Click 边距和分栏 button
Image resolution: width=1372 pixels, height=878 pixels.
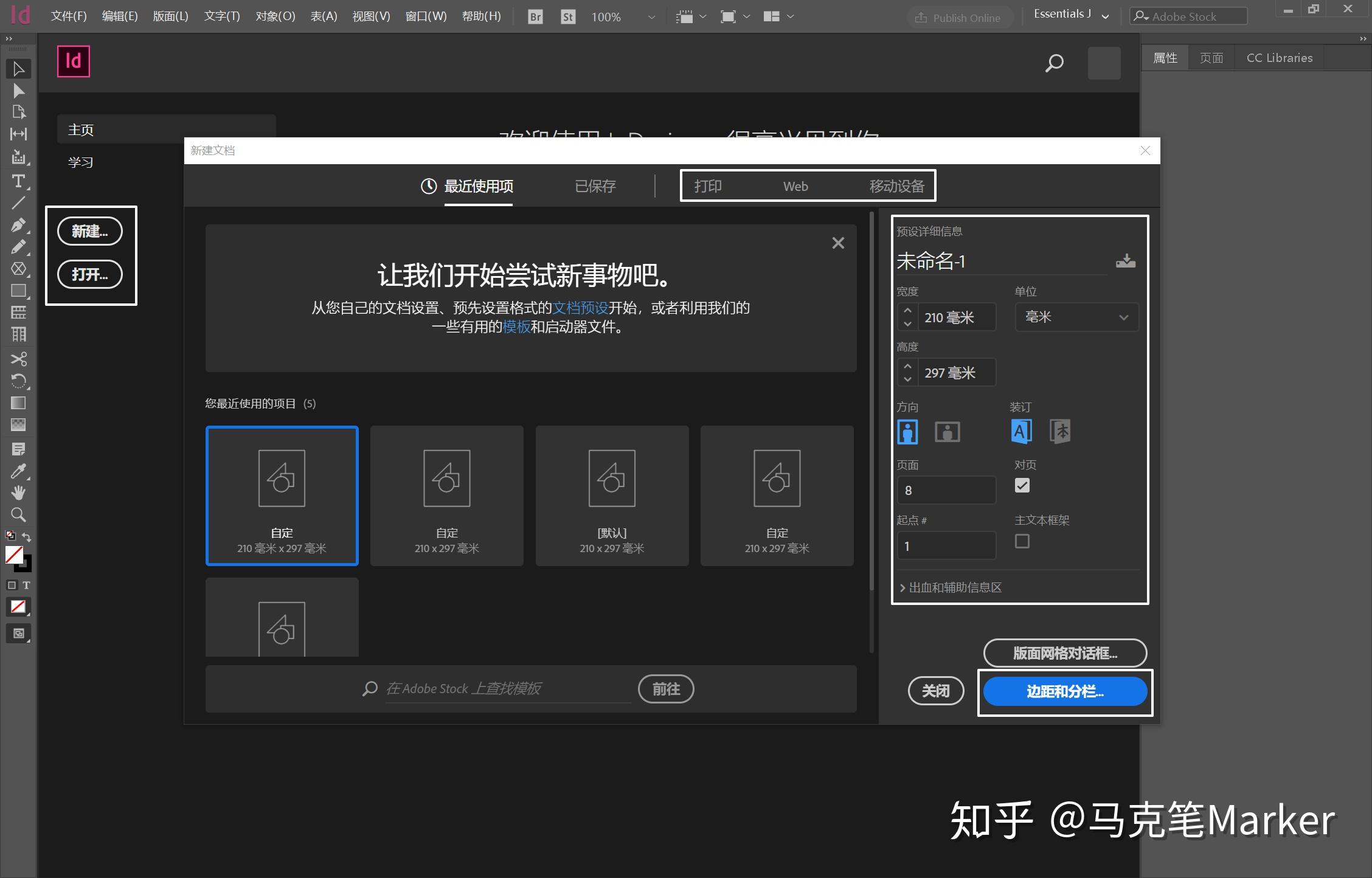[1064, 690]
